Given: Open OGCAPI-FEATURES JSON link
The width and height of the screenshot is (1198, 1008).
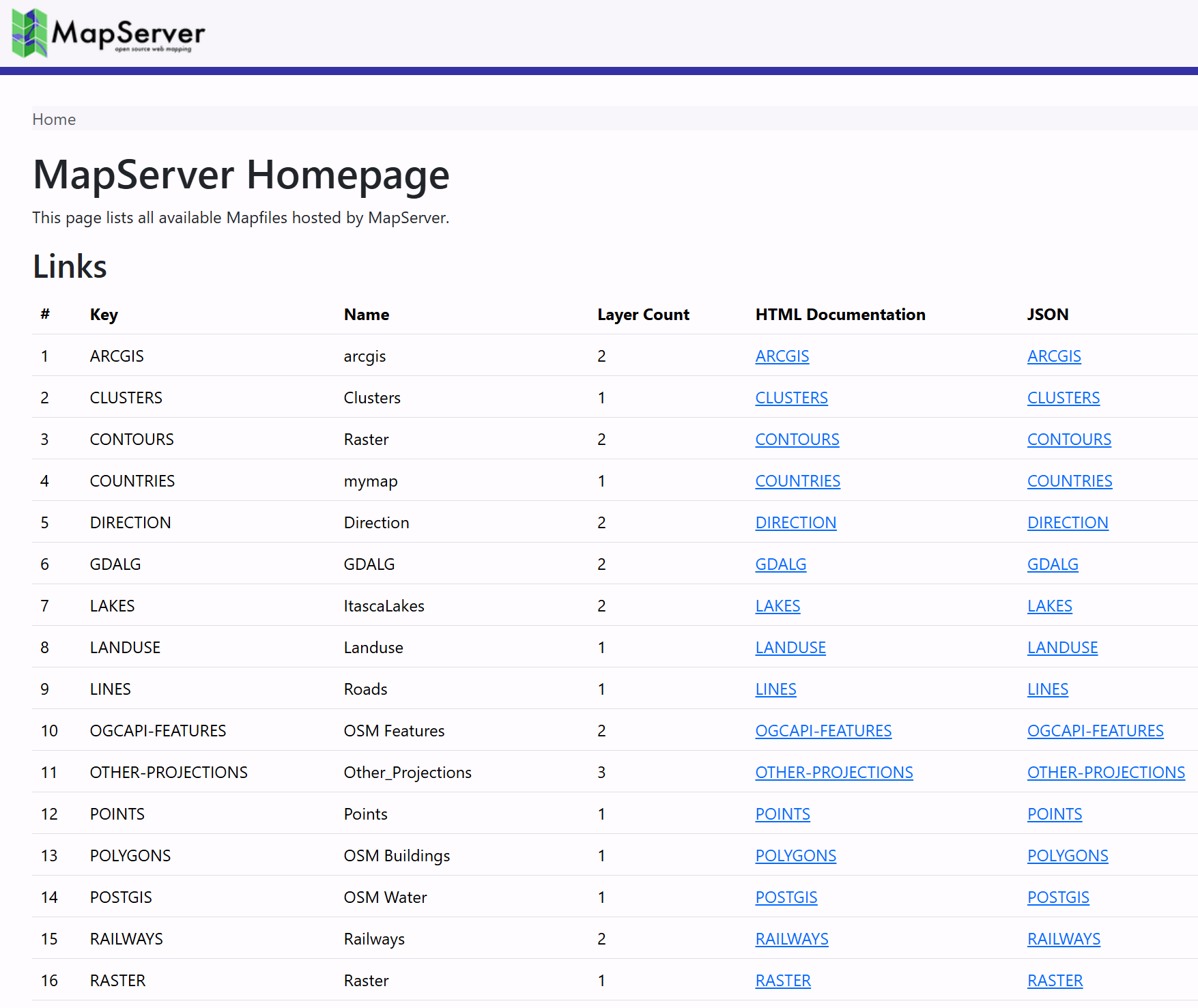Looking at the screenshot, I should coord(1096,731).
